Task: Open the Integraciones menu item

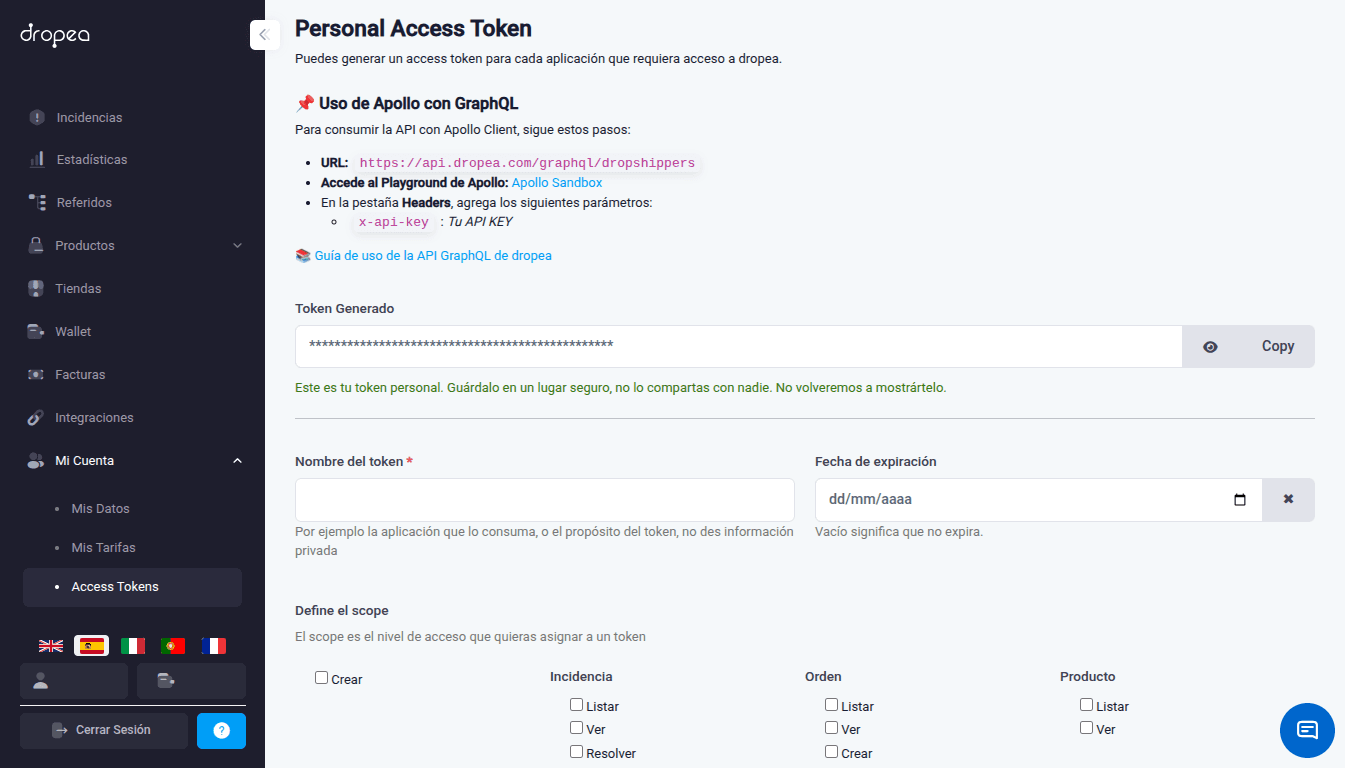Action: pos(94,418)
